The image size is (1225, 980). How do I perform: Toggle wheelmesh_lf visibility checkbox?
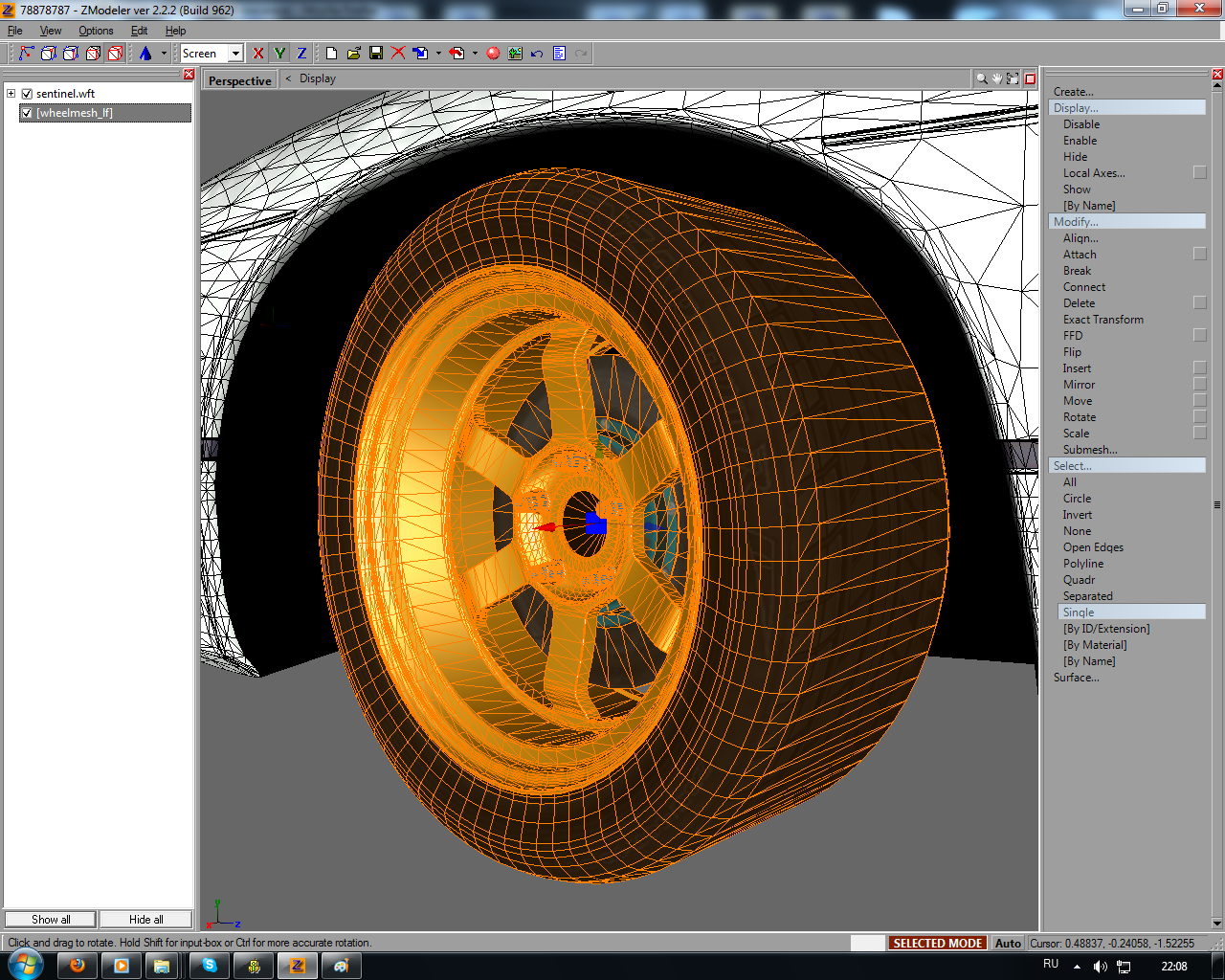(27, 113)
